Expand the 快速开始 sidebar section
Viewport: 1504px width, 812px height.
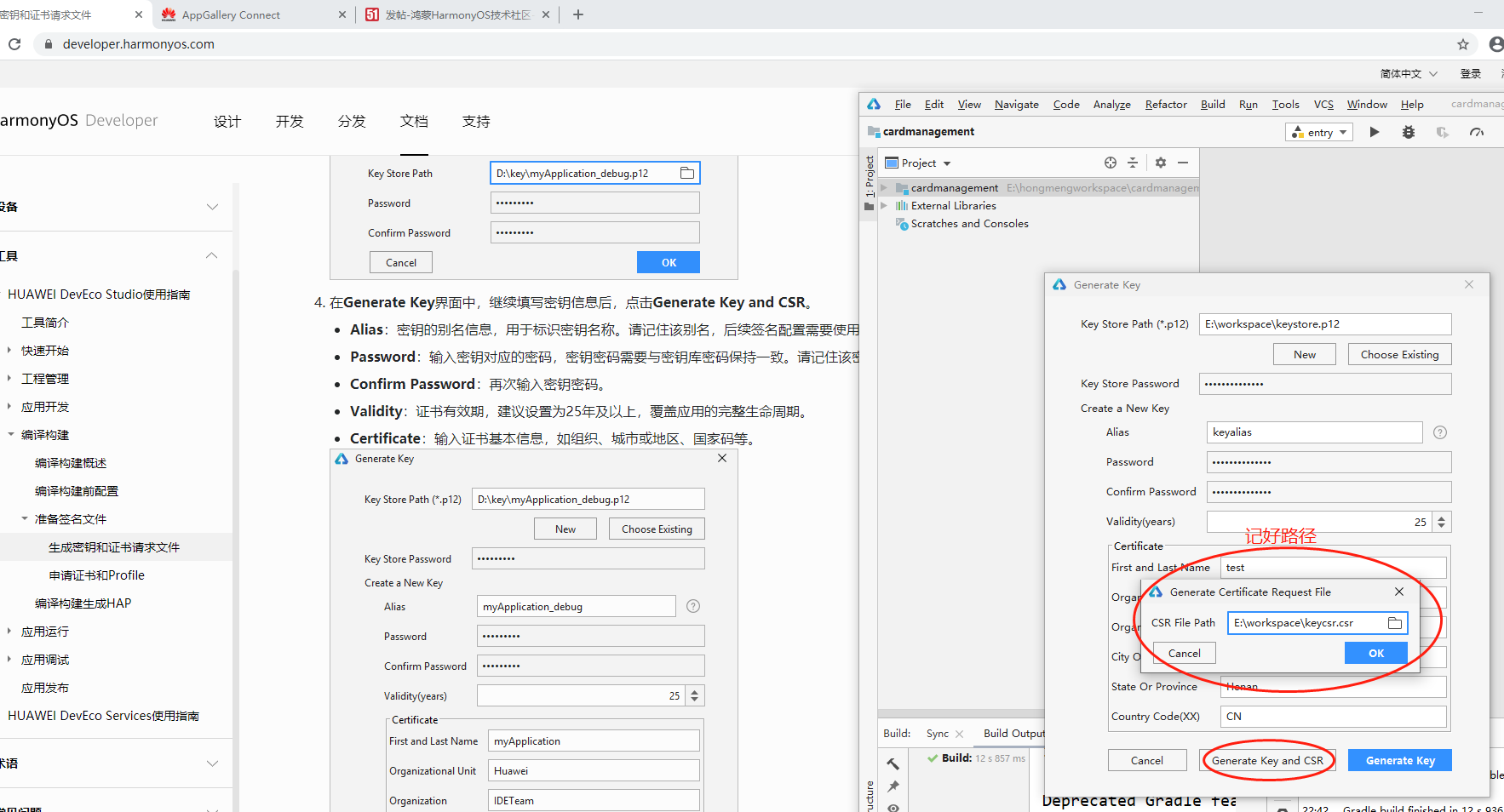(x=10, y=351)
